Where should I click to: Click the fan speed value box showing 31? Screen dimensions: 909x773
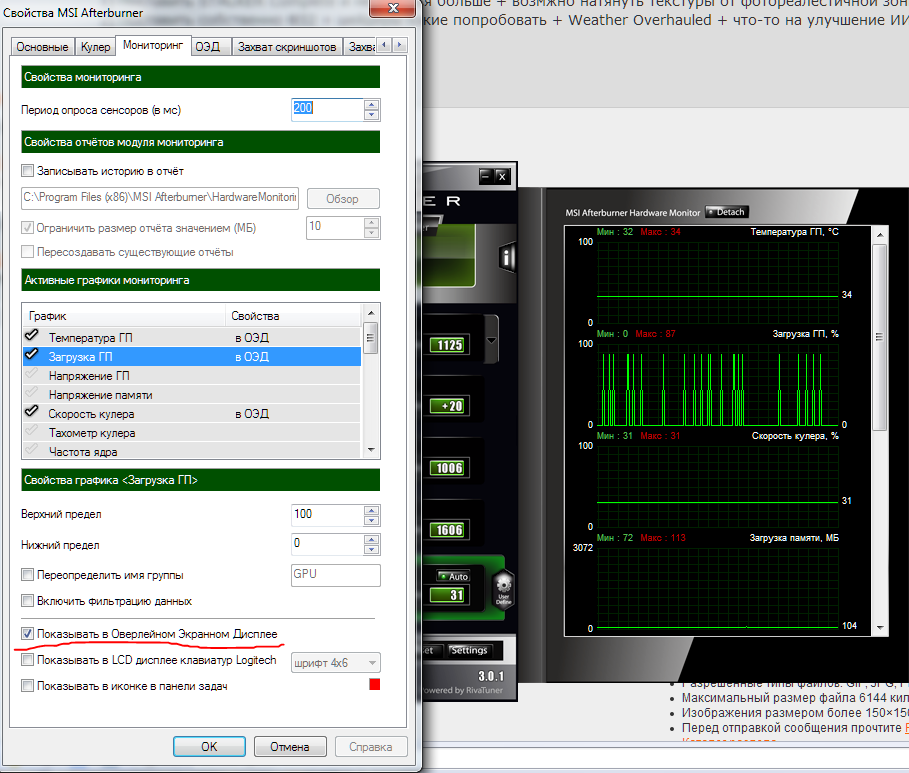pyautogui.click(x=447, y=595)
